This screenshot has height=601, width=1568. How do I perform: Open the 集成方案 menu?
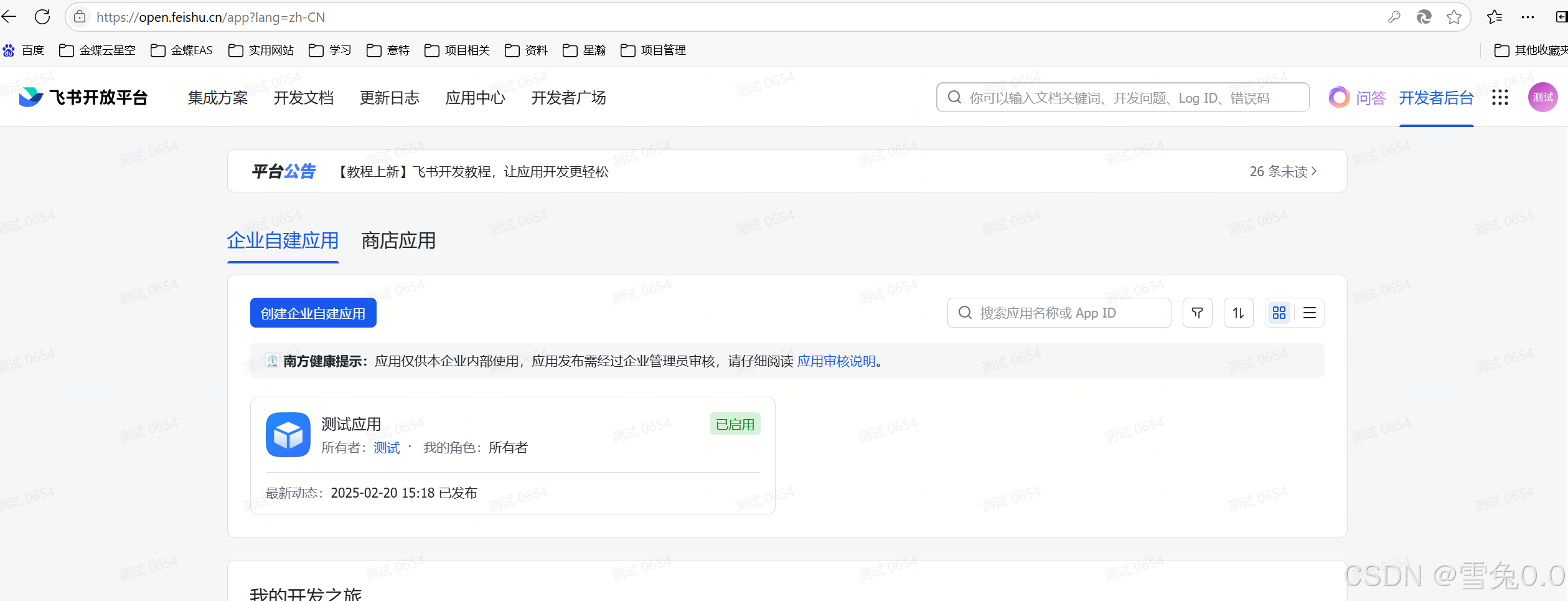pyautogui.click(x=218, y=98)
